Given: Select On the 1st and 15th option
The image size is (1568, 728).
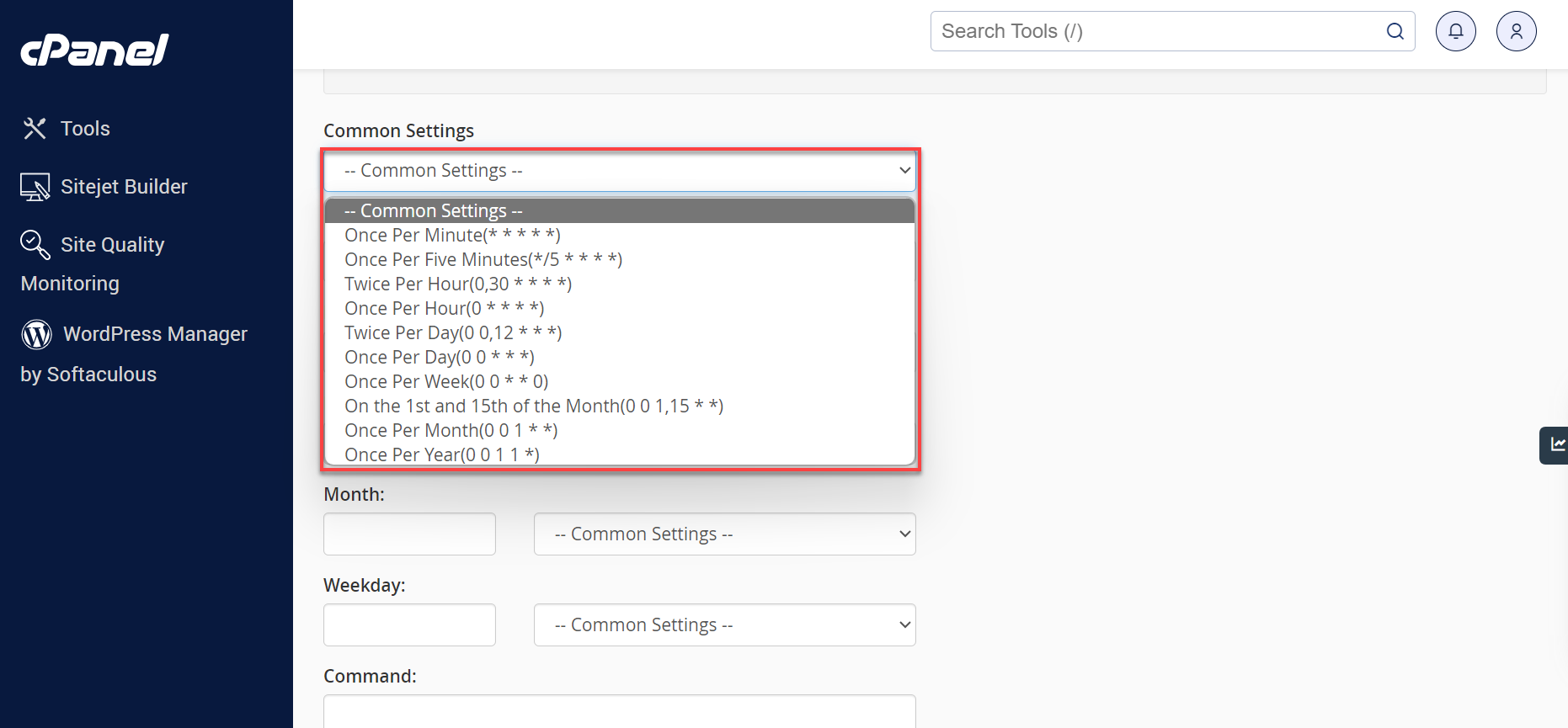Looking at the screenshot, I should pos(533,405).
